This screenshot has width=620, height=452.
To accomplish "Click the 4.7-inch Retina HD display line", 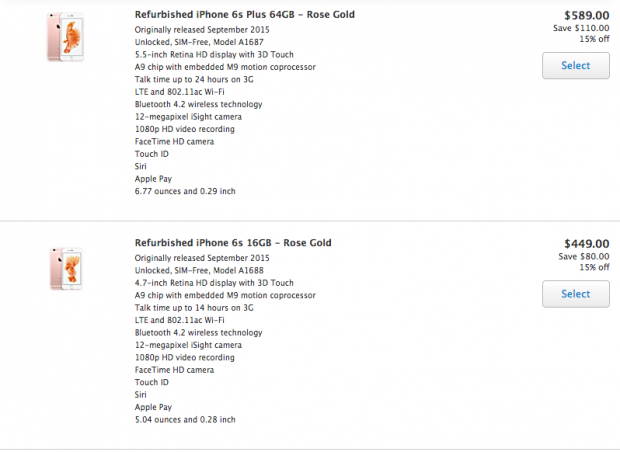I will [214, 283].
